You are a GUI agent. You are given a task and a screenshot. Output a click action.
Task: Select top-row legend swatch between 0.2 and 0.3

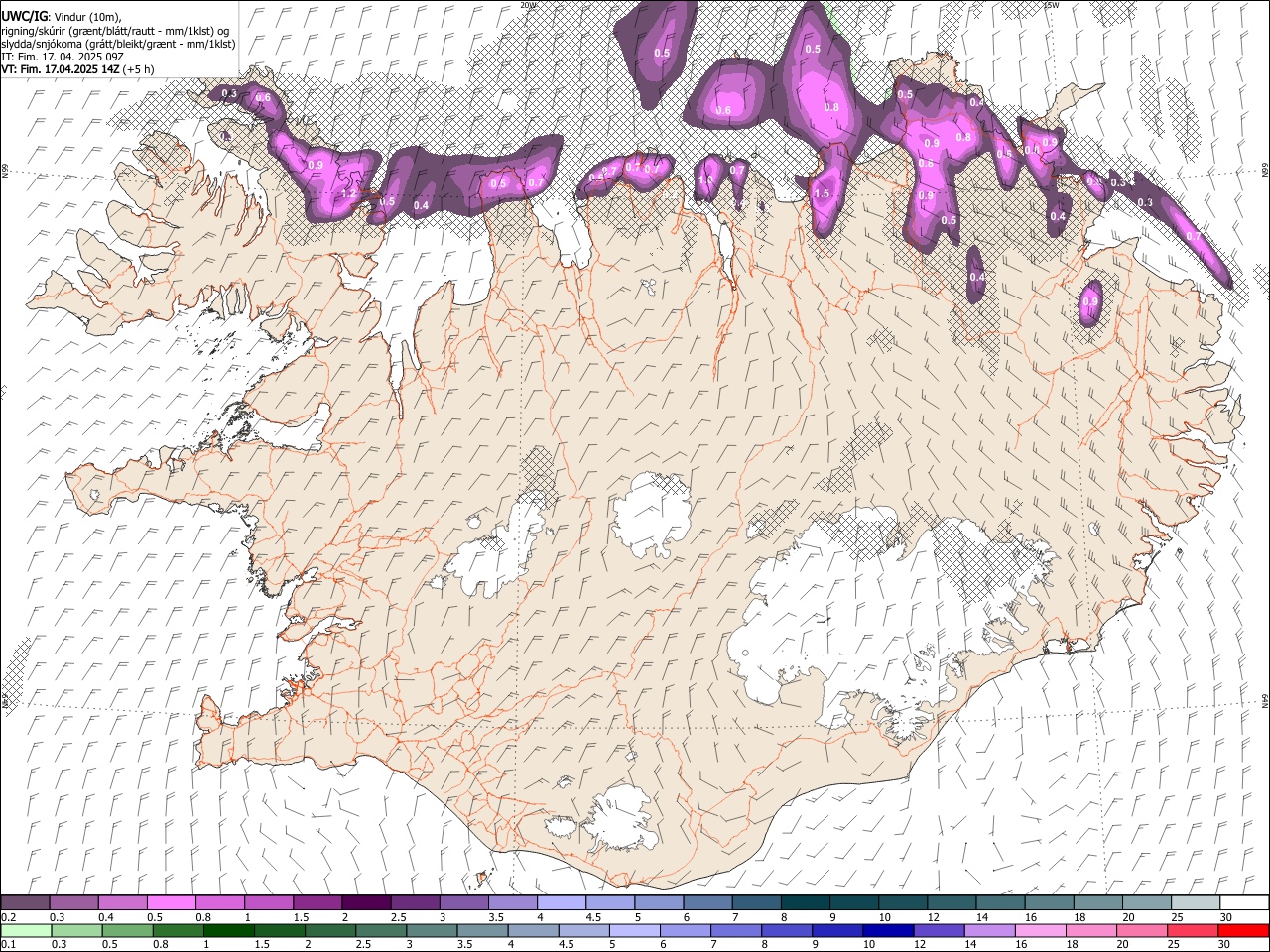[x=26, y=902]
